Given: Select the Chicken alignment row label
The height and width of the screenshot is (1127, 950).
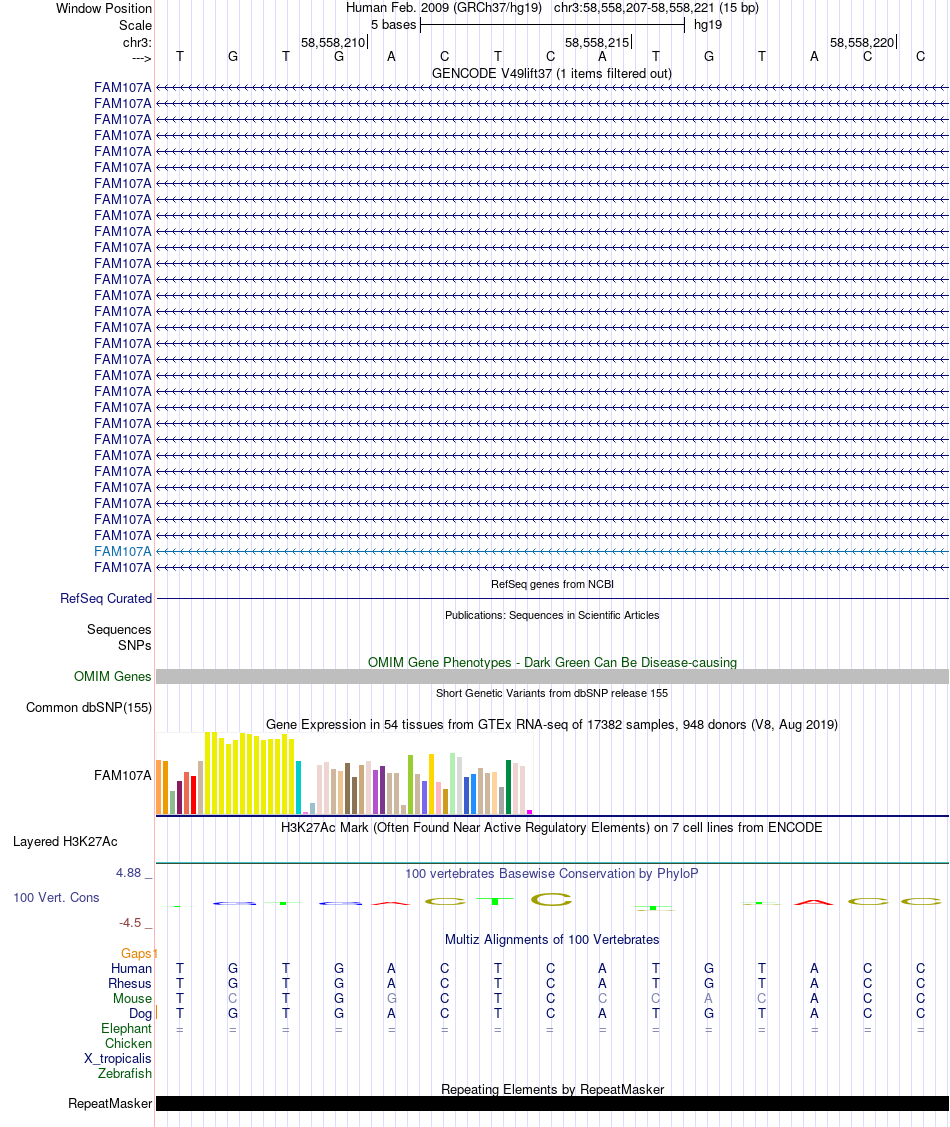Looking at the screenshot, I should 129,1044.
